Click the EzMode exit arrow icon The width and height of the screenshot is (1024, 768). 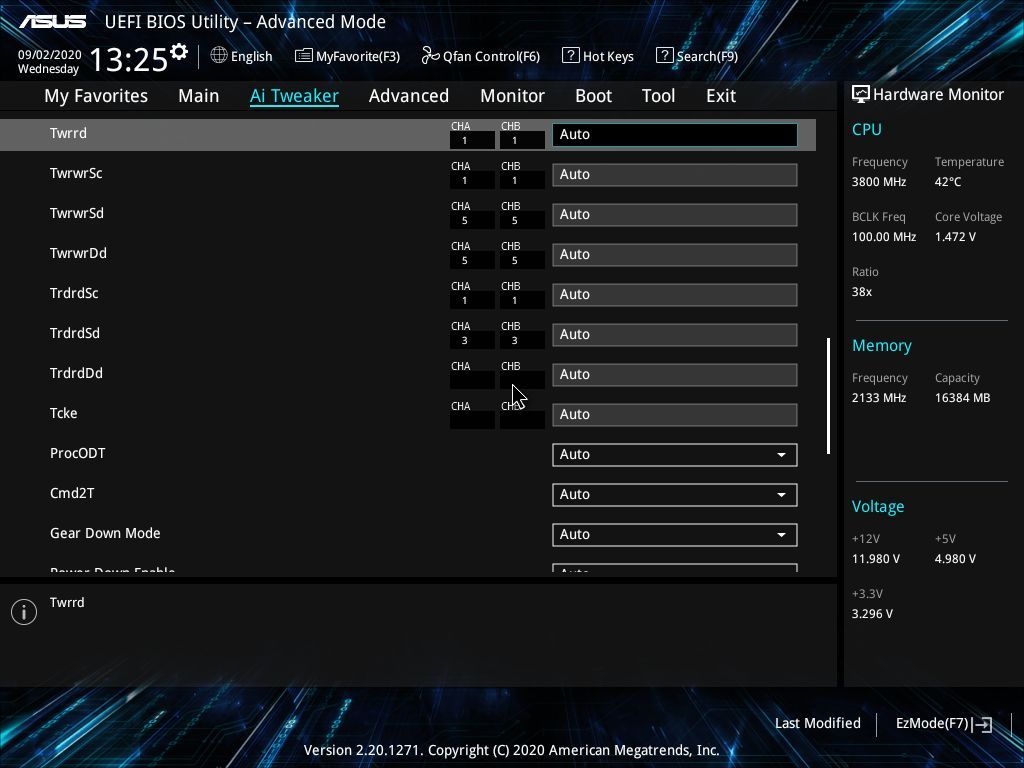coord(982,724)
